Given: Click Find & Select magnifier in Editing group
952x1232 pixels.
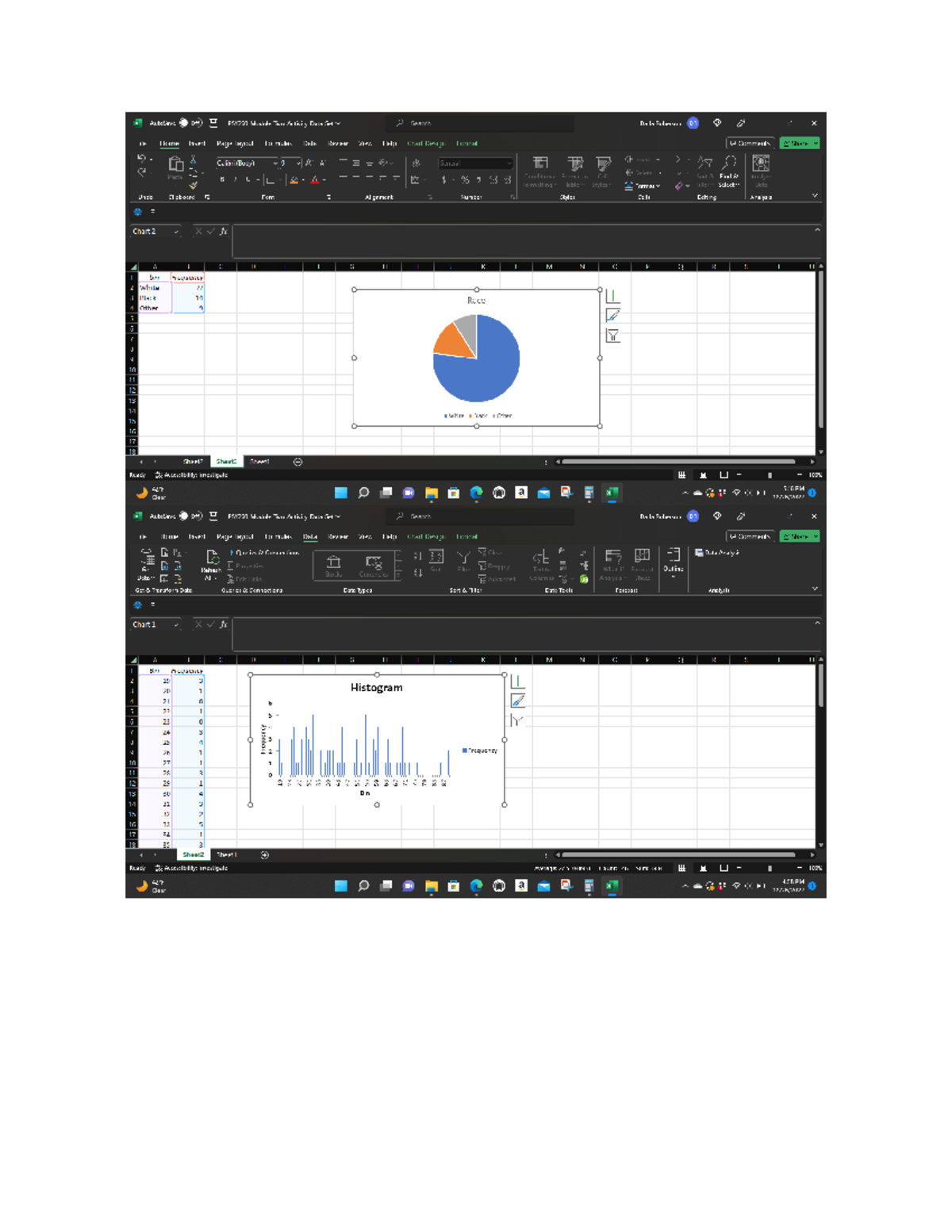Looking at the screenshot, I should click(728, 164).
